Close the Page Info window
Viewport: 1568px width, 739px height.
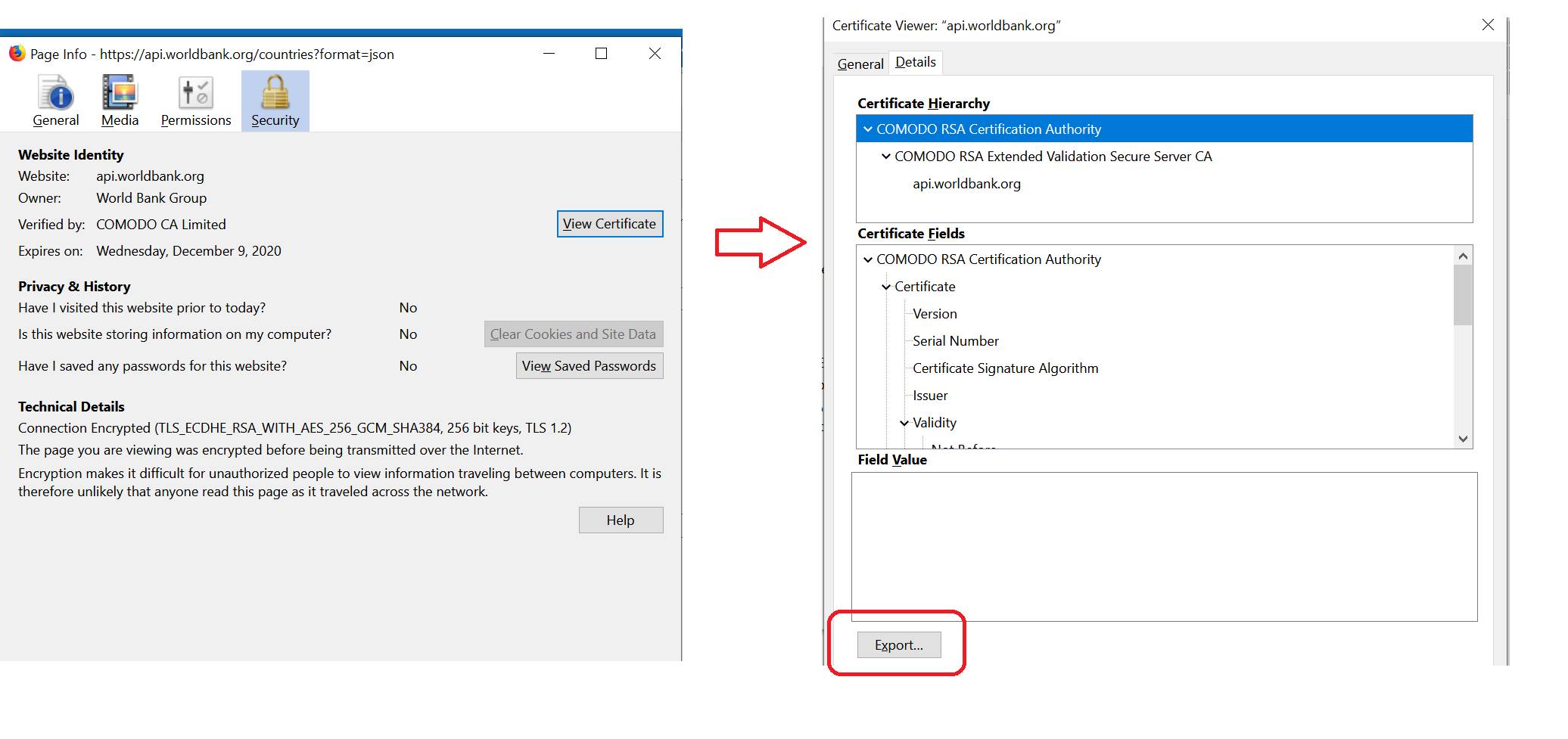tap(655, 54)
